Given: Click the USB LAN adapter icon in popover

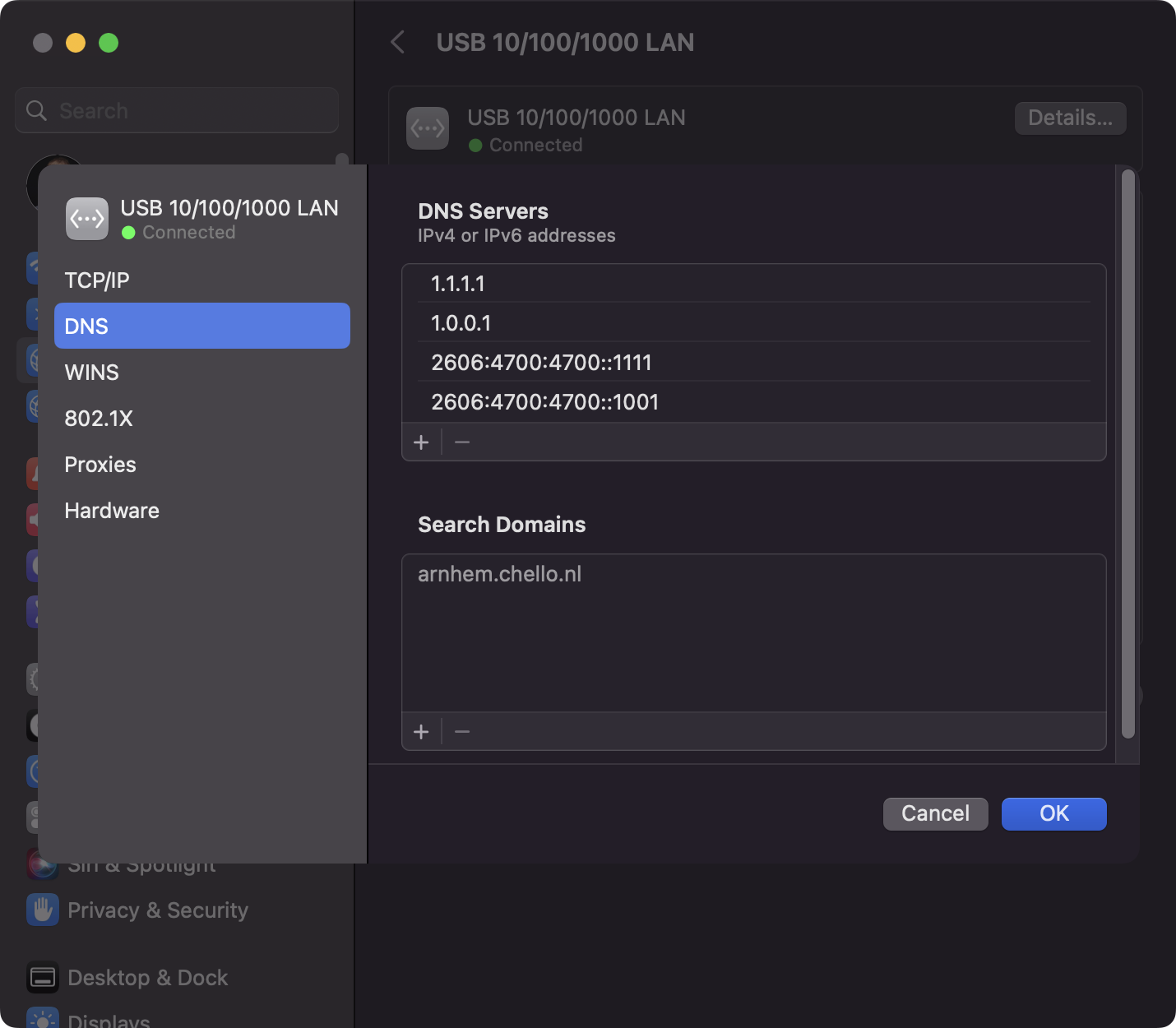Looking at the screenshot, I should pos(86,218).
